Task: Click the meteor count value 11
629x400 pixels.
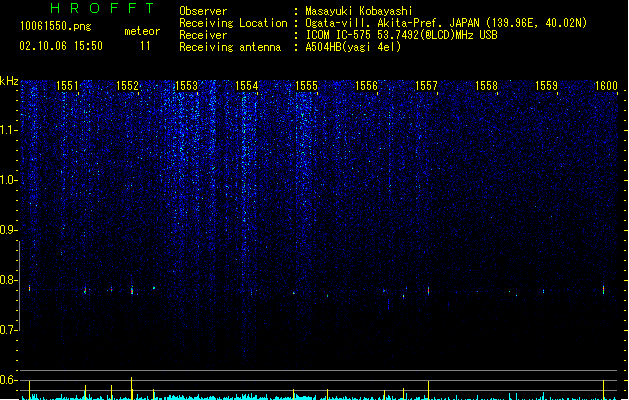Action: point(145,46)
